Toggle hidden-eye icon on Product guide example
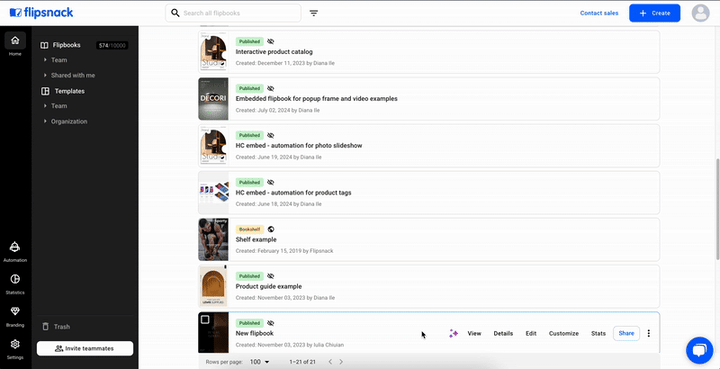This screenshot has width=720, height=369. (270, 276)
